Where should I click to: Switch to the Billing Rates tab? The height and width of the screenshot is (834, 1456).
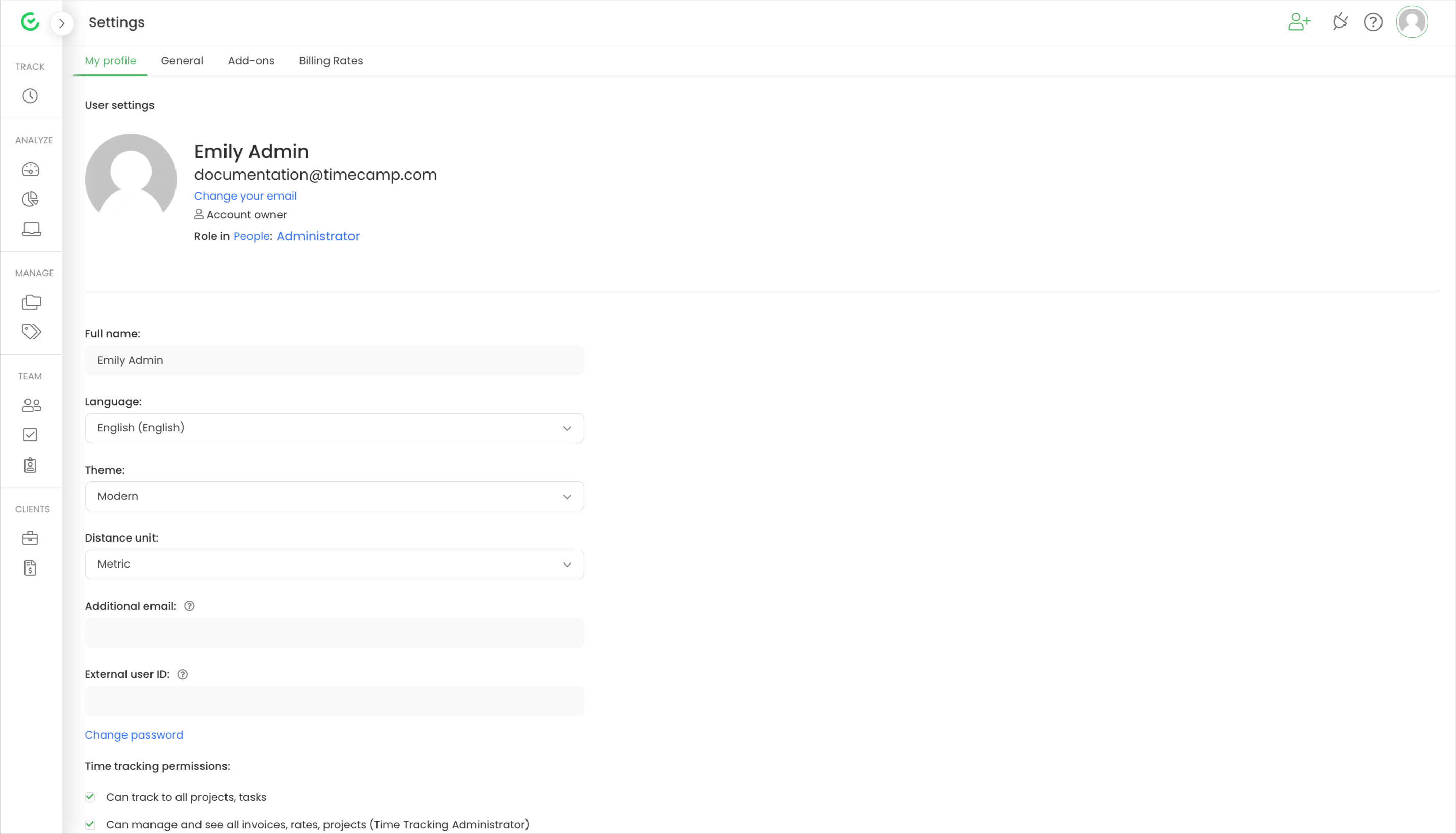(x=331, y=61)
